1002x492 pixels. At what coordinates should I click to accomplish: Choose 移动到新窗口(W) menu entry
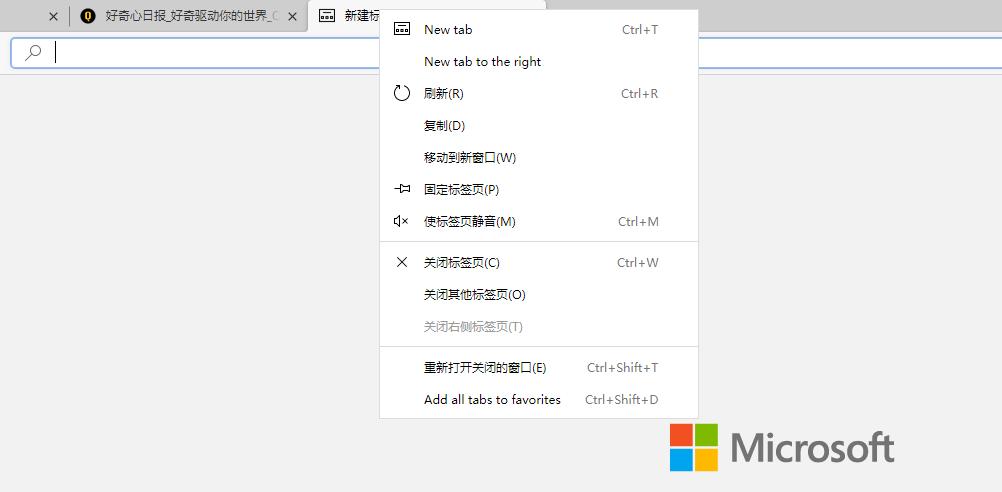[x=539, y=157]
